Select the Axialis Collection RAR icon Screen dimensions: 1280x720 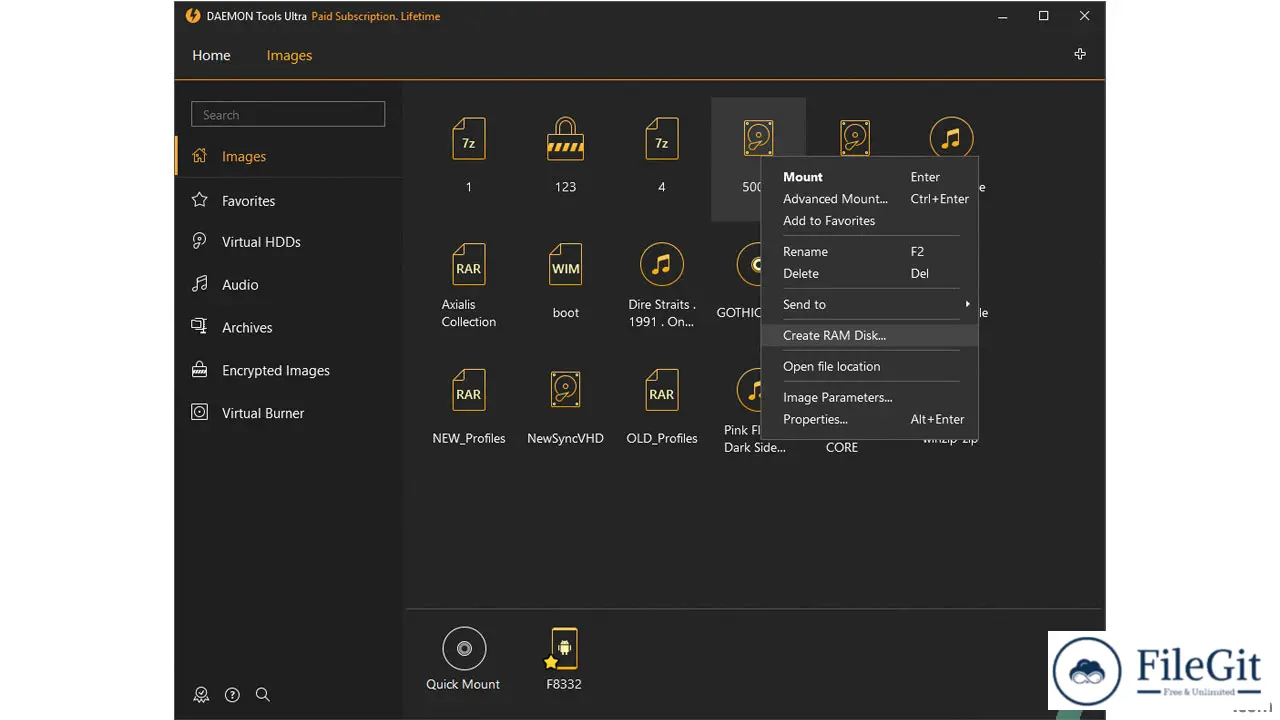click(468, 265)
